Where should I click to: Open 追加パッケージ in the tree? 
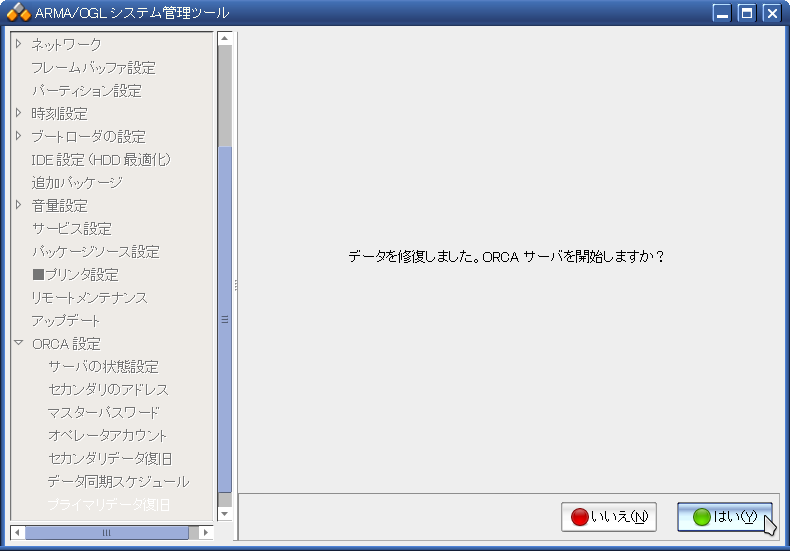[76, 183]
